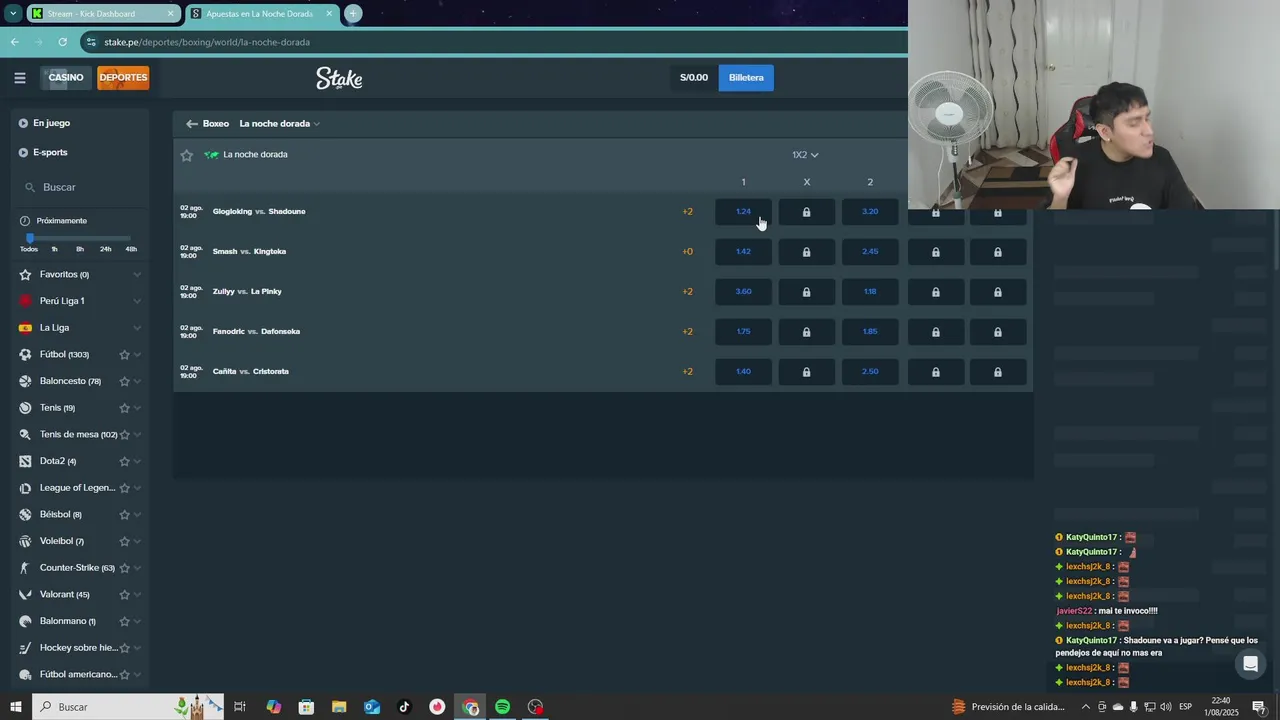The height and width of the screenshot is (720, 1280).
Task: Open the notification center icon
Action: point(1259,707)
